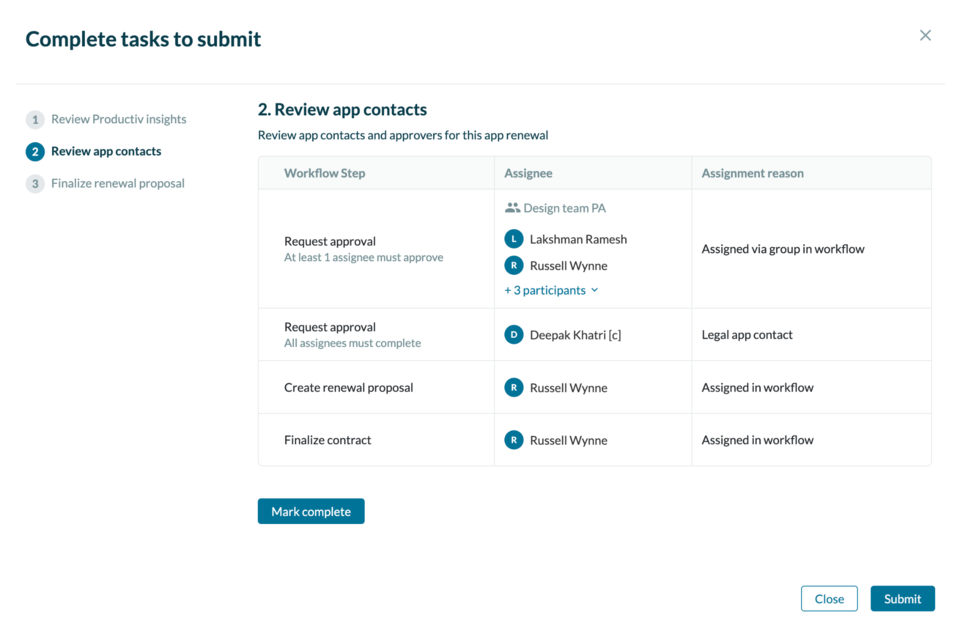The image size is (960, 630).
Task: Click the Workflow Step column header
Action: [x=324, y=173]
